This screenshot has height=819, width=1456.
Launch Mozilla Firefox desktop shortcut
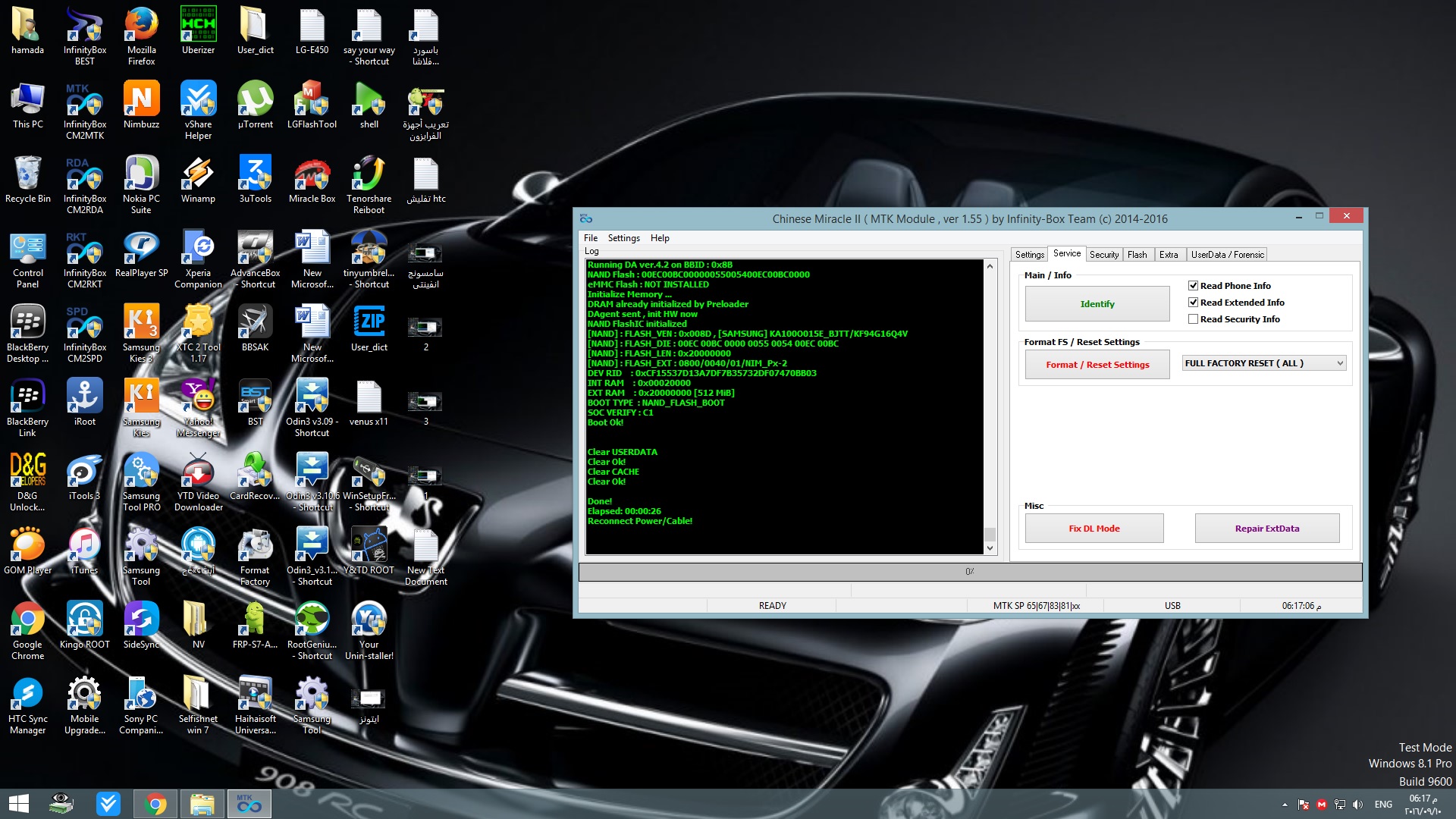[x=141, y=36]
